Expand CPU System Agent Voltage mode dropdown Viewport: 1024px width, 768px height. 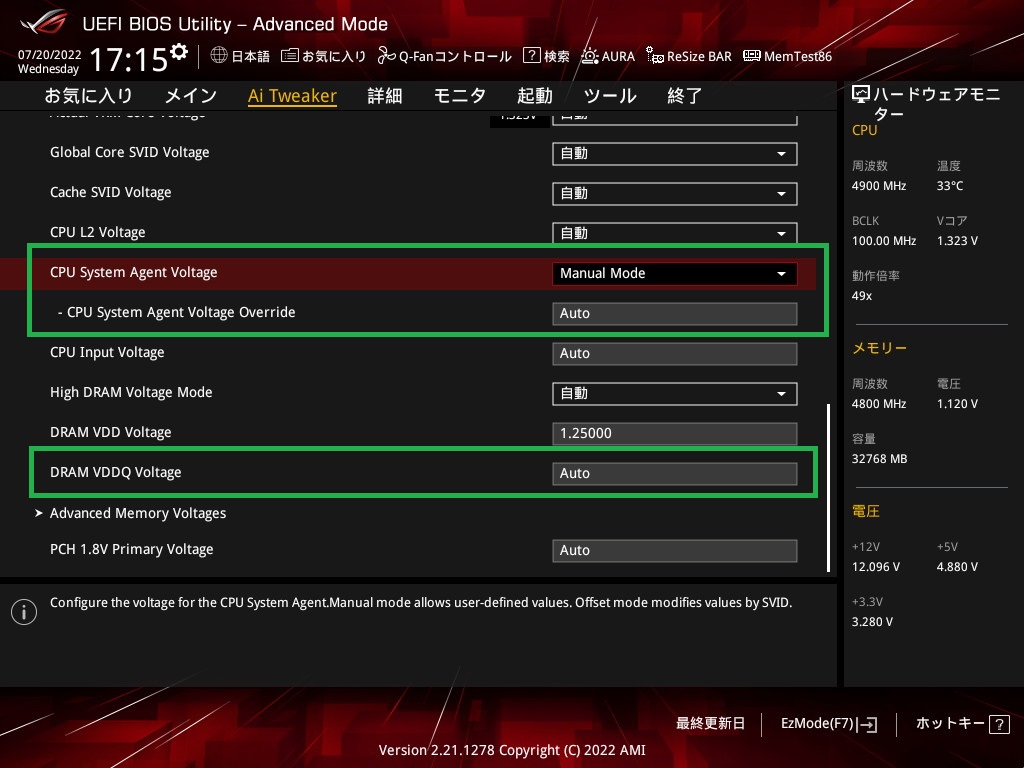point(674,273)
